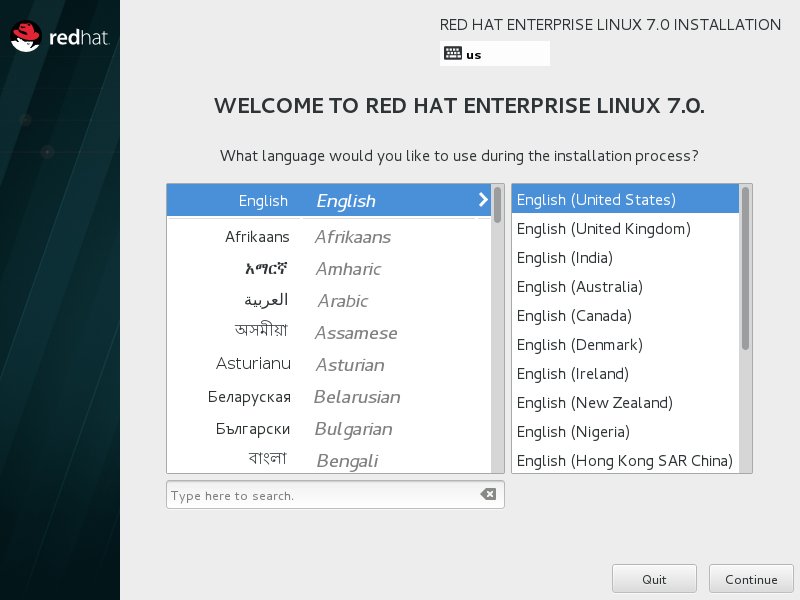The width and height of the screenshot is (800, 600).
Task: Select Afrikaans from the language list
Action: [x=329, y=237]
